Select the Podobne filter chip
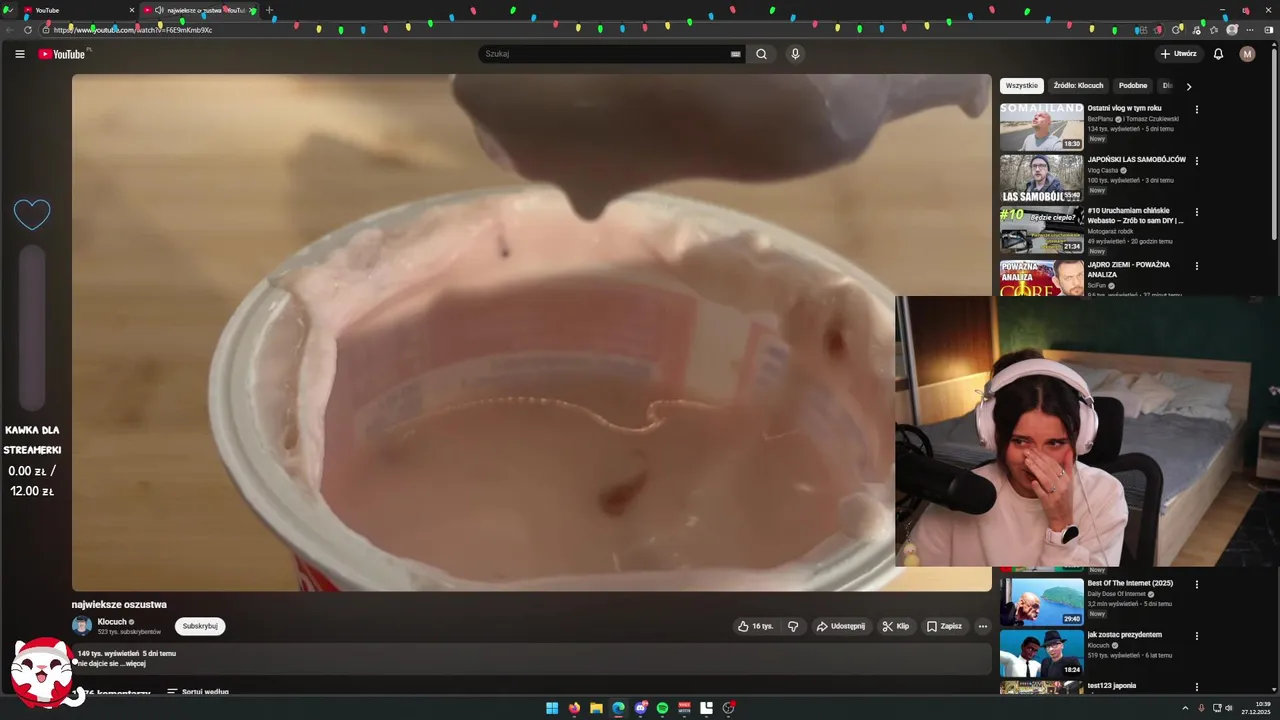1280x720 pixels. [1133, 86]
